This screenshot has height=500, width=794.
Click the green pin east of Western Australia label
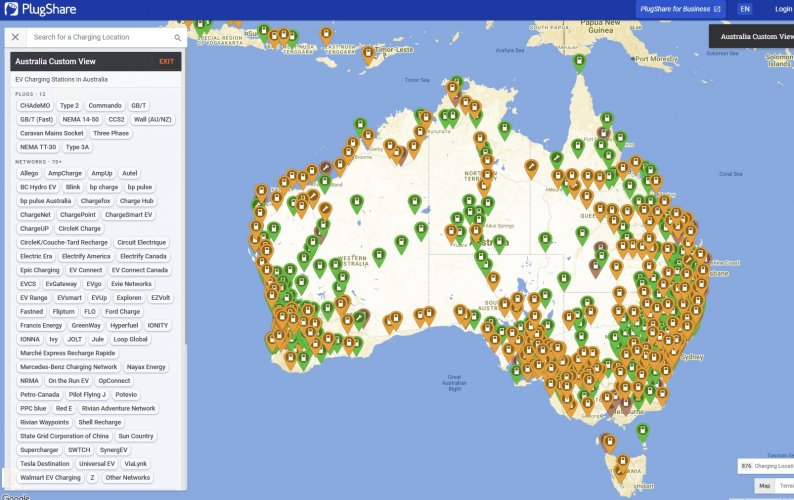[378, 256]
